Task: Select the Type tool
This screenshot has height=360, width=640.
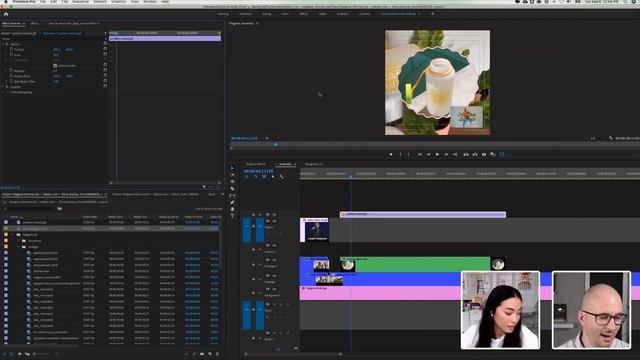Action: pyautogui.click(x=232, y=216)
